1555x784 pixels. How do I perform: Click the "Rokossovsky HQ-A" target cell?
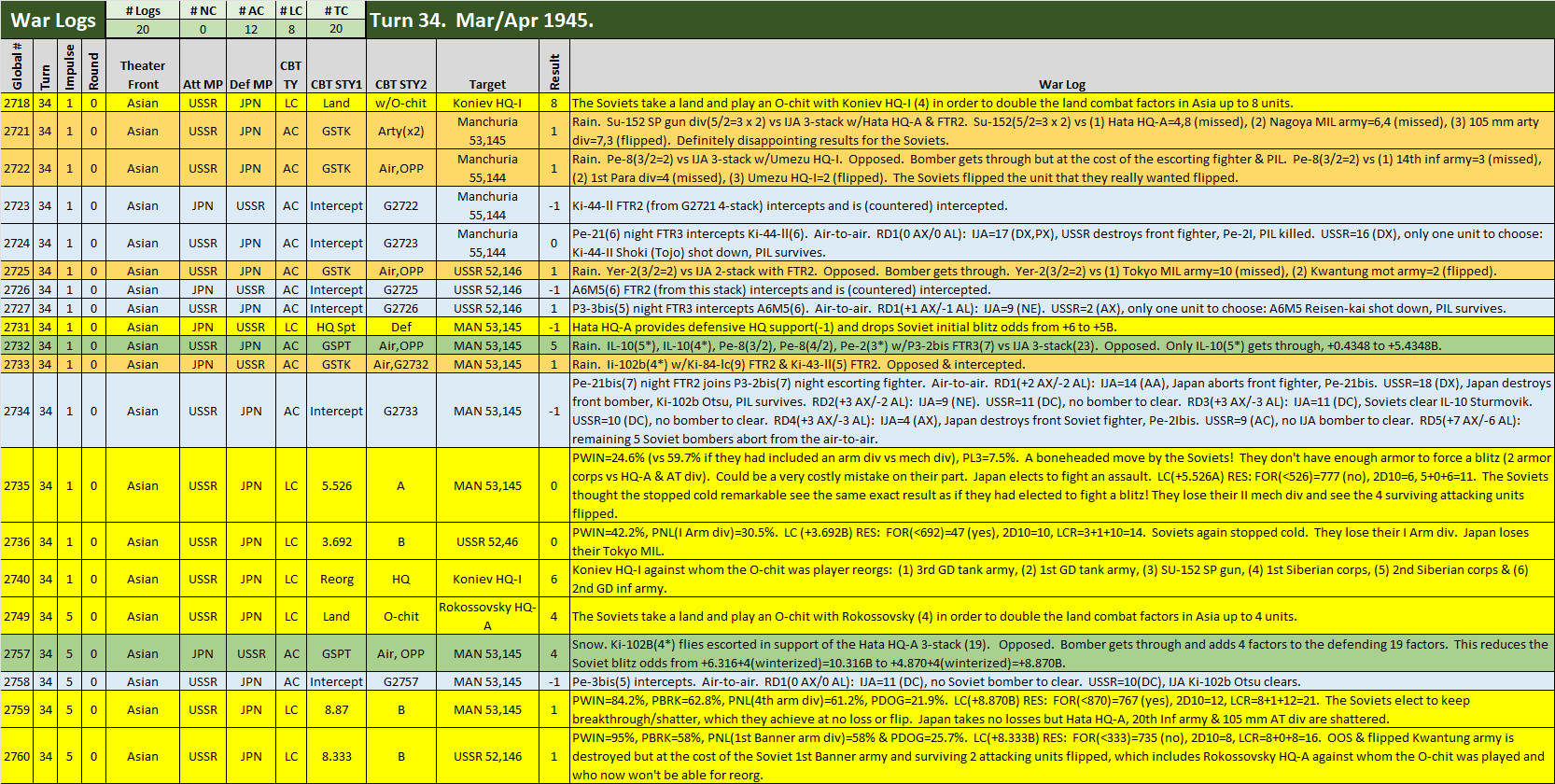pyautogui.click(x=488, y=616)
